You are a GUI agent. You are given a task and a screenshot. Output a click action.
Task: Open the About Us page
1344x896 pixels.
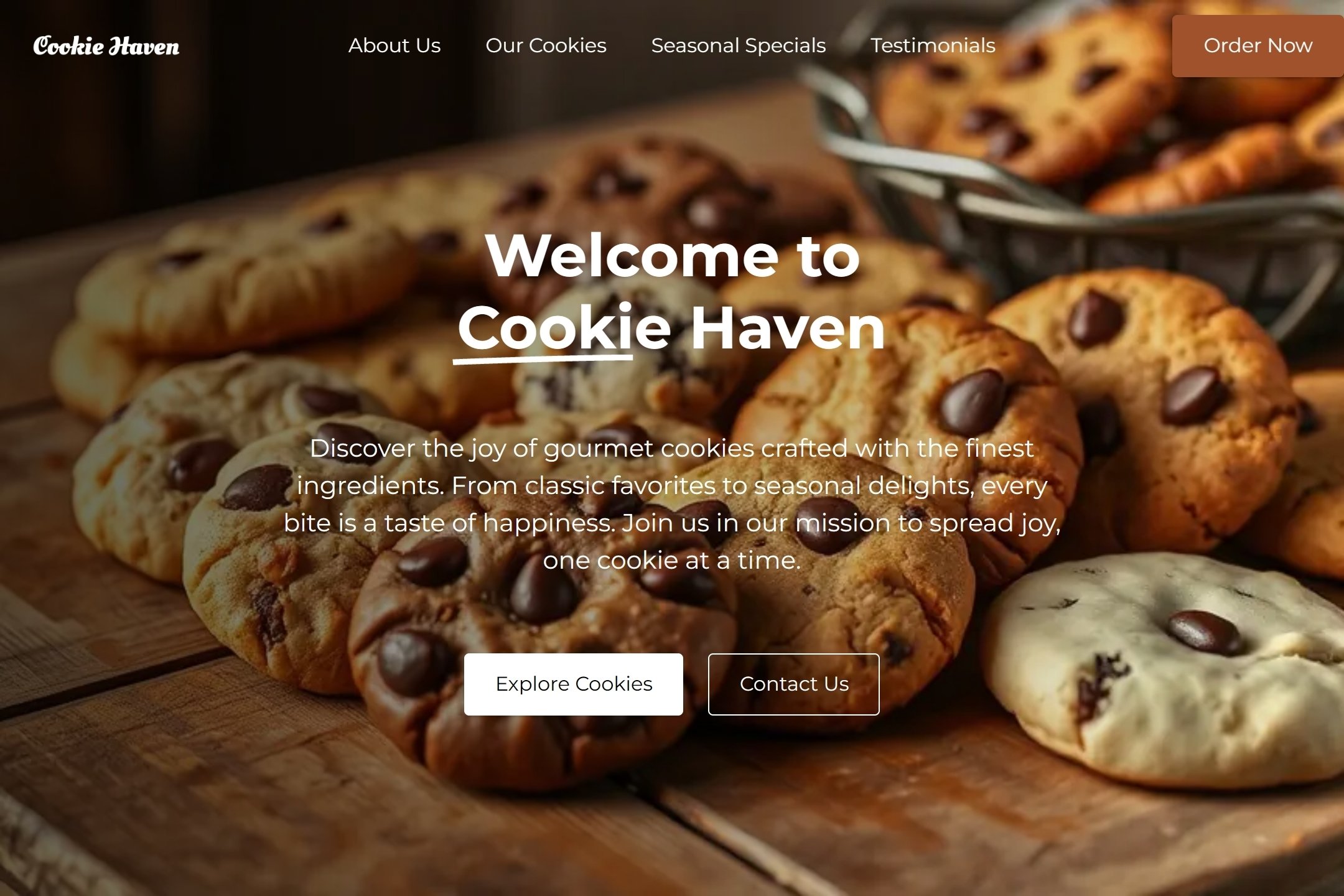coord(394,45)
